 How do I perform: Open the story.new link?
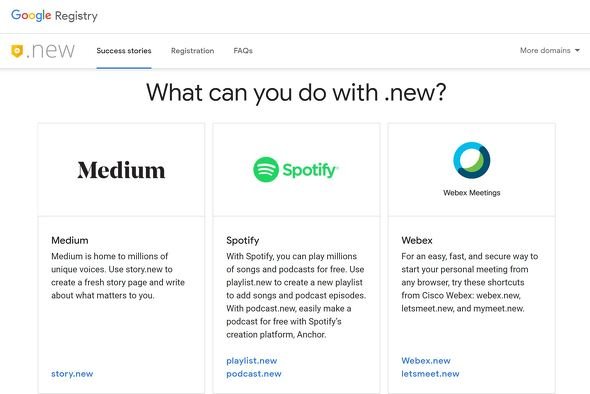[x=72, y=374]
